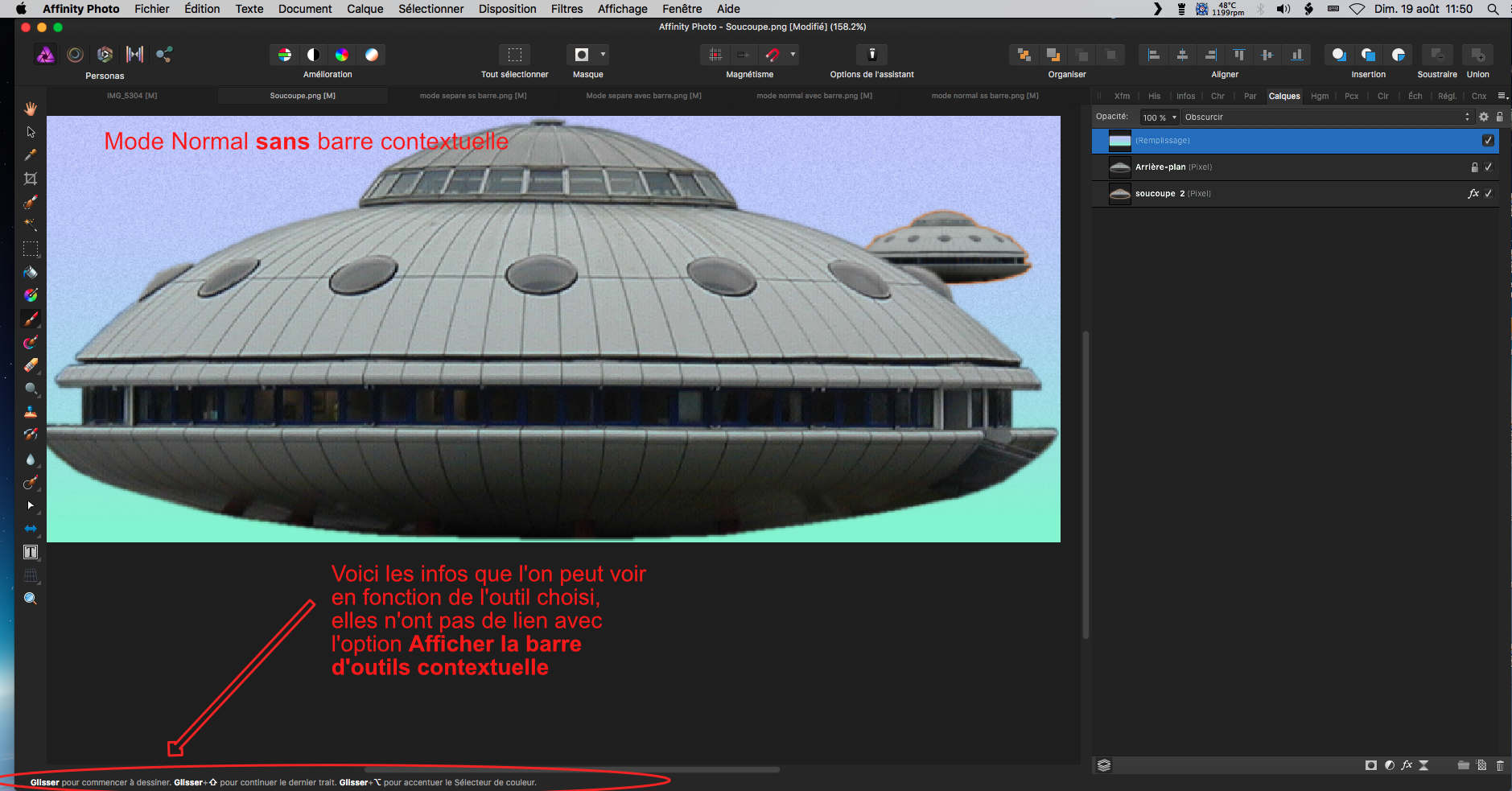This screenshot has width=1512, height=791.
Task: Click the Tout sélectionner icon
Action: click(x=514, y=55)
